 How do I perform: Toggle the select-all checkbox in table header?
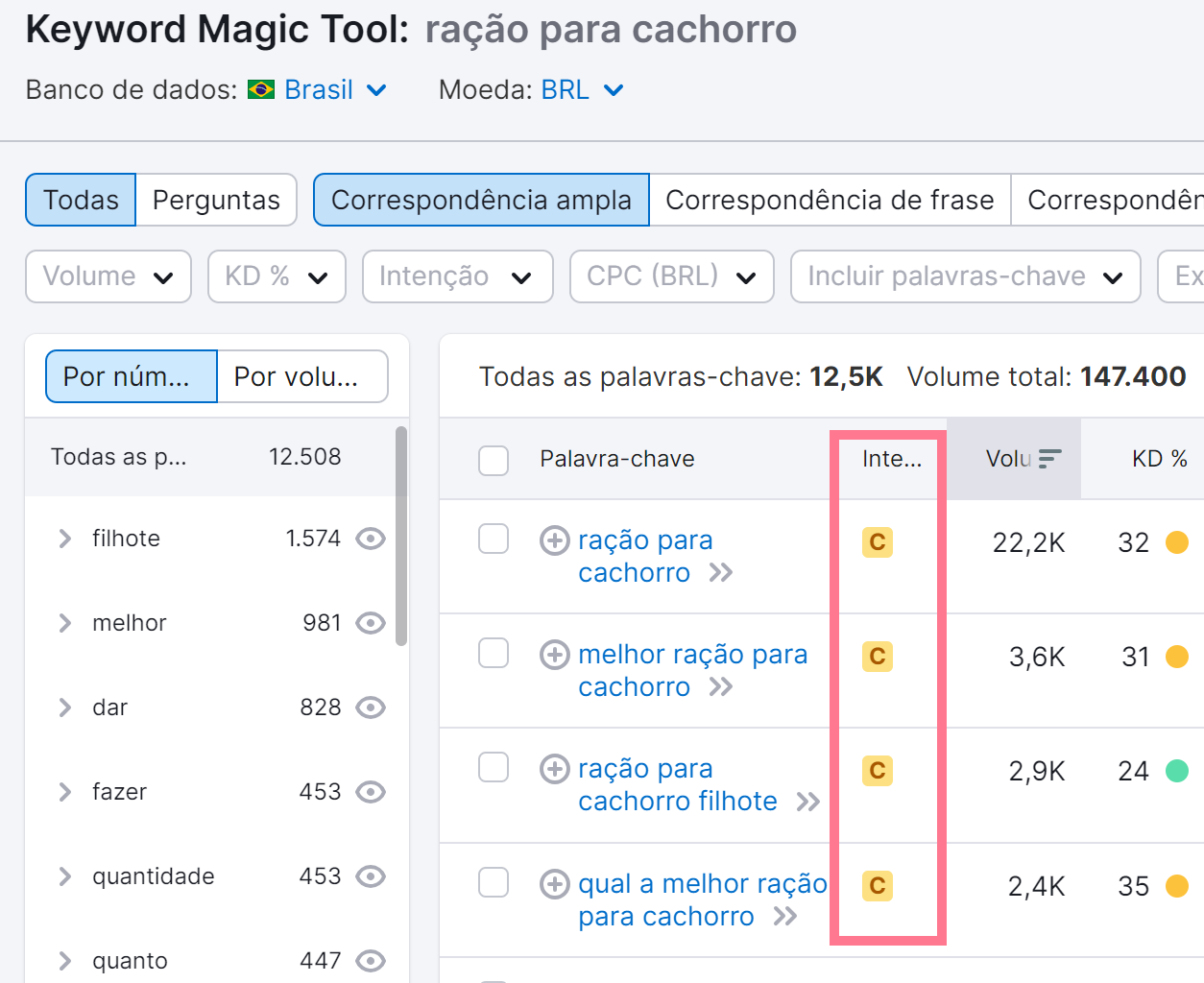494,461
